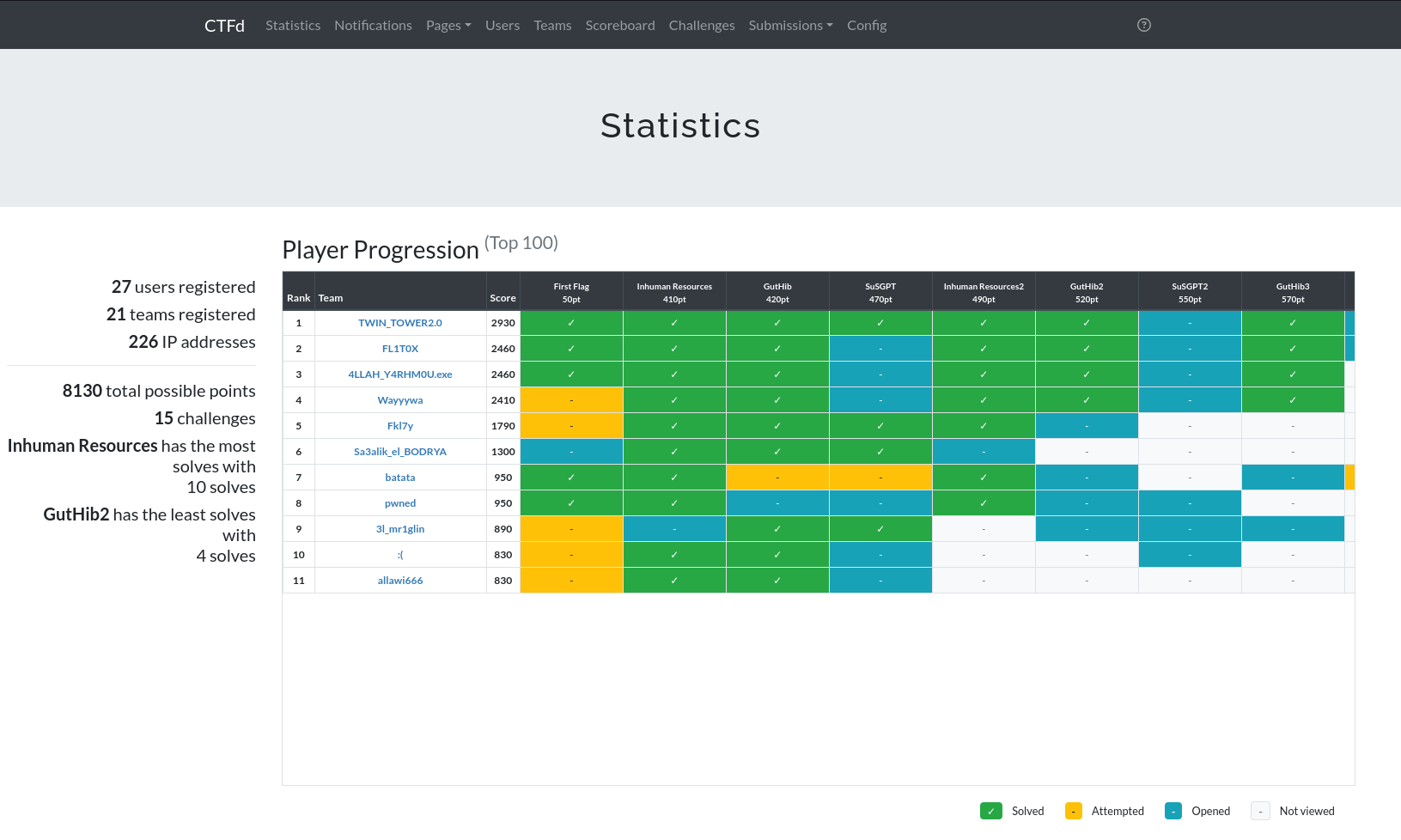Click the Inhuman Resources2 column header
This screenshot has height=840, width=1401.
984,292
